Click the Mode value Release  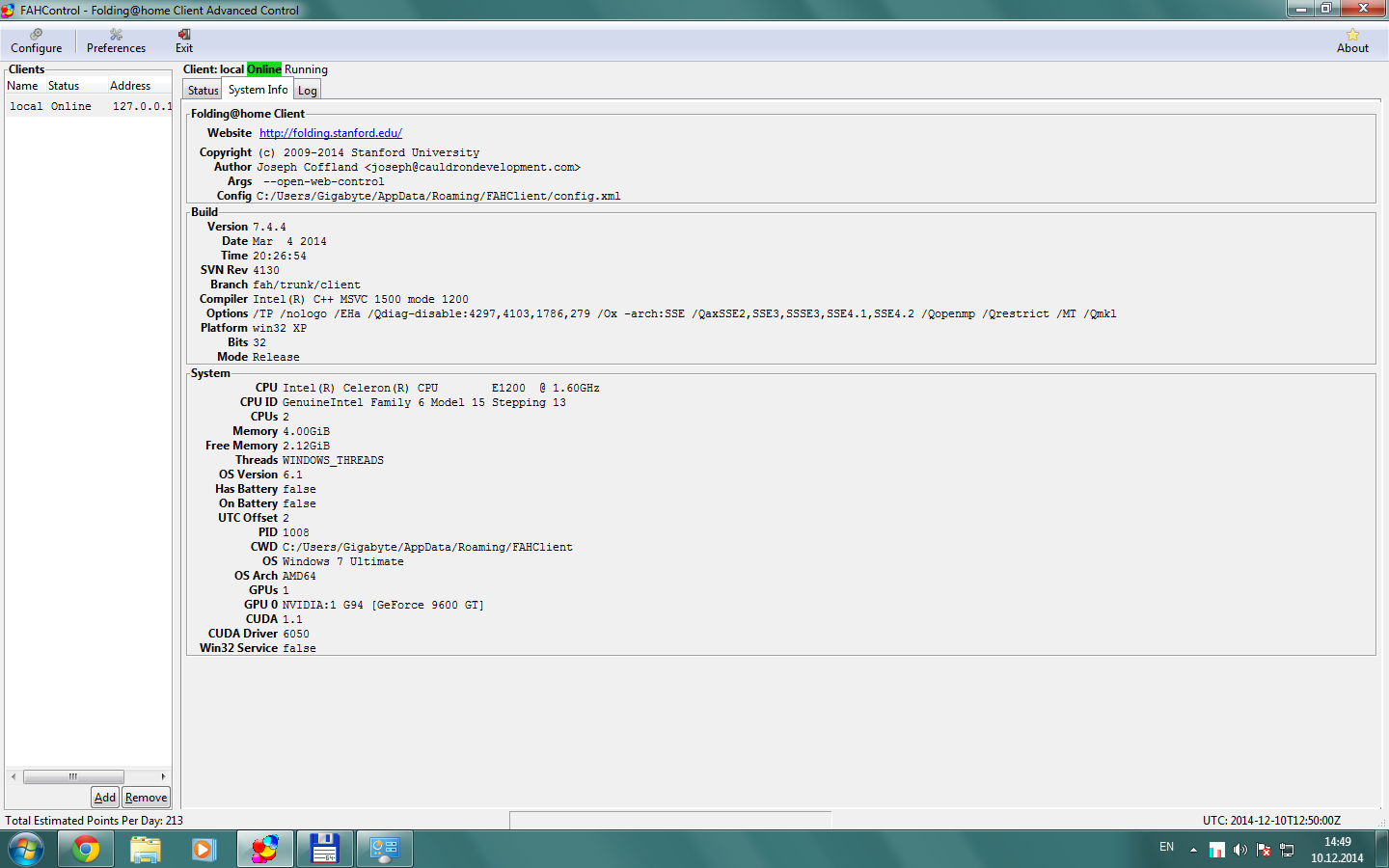(x=276, y=358)
